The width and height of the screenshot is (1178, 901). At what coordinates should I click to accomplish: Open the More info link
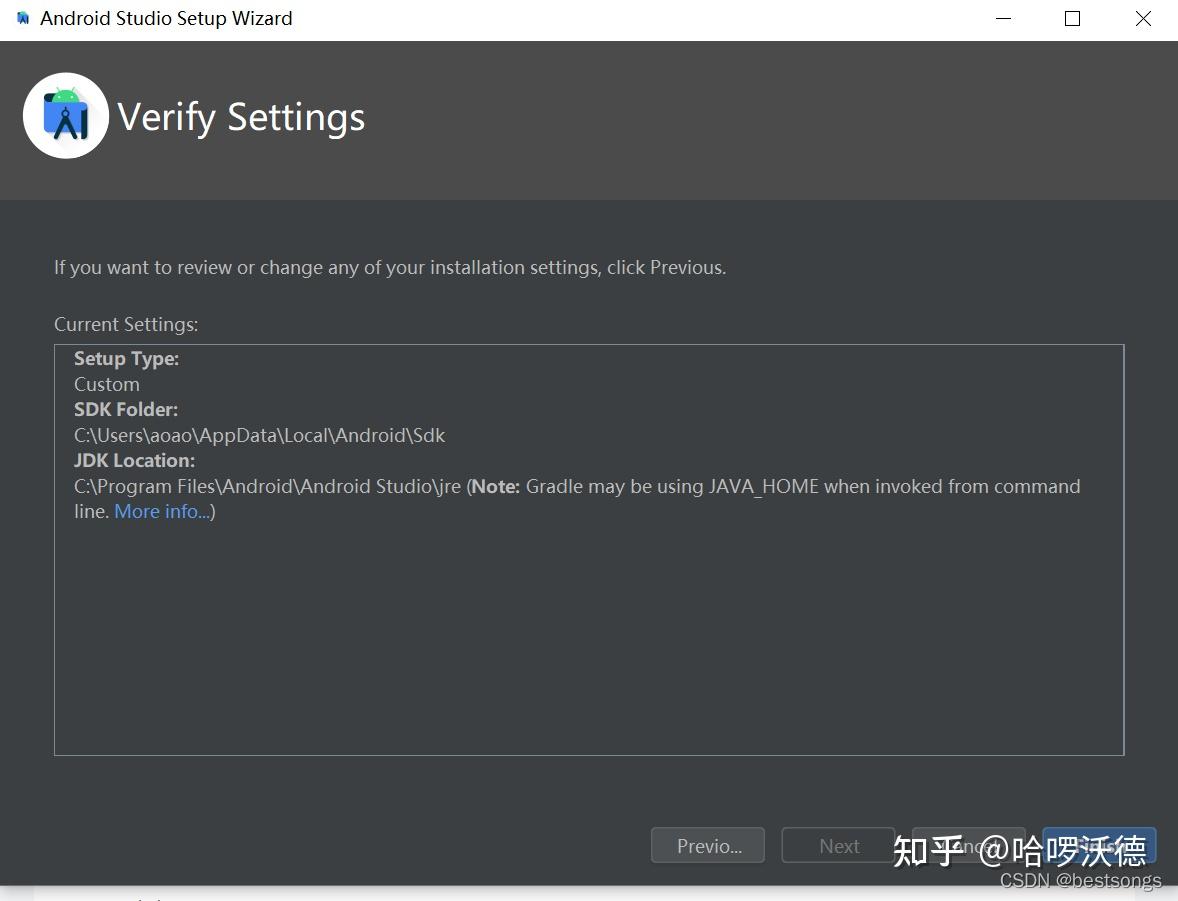pos(162,512)
